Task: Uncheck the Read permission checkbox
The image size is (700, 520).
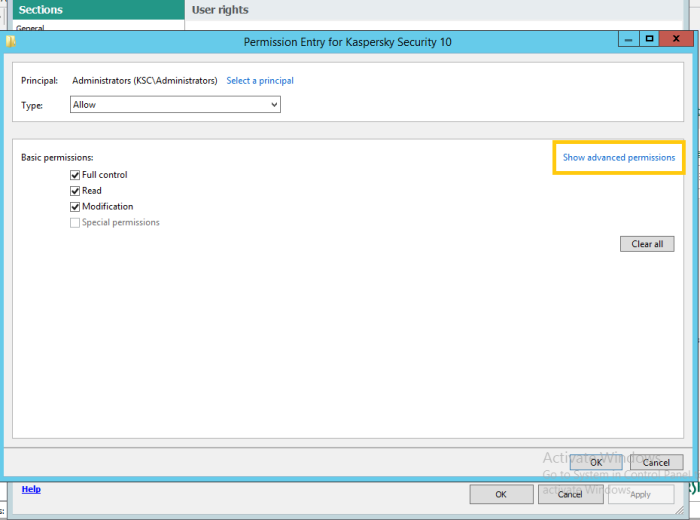Action: tap(75, 191)
